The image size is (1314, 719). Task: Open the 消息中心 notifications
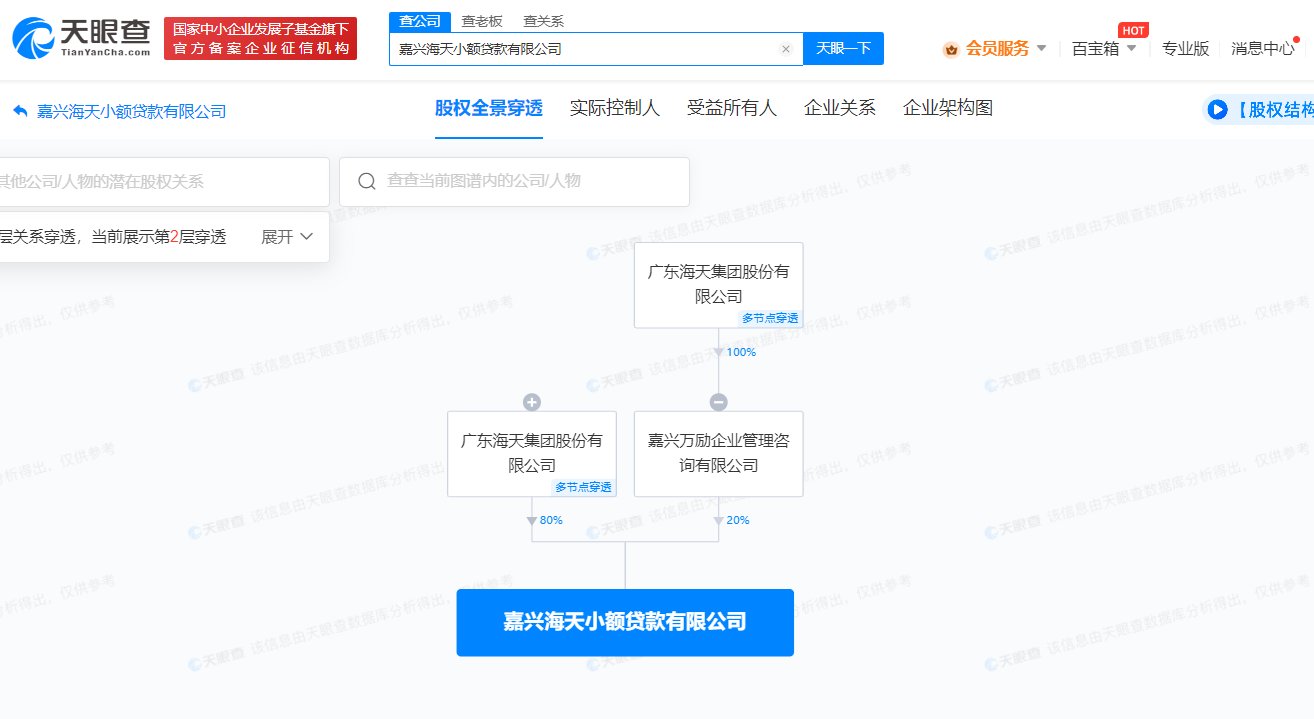(x=1262, y=48)
